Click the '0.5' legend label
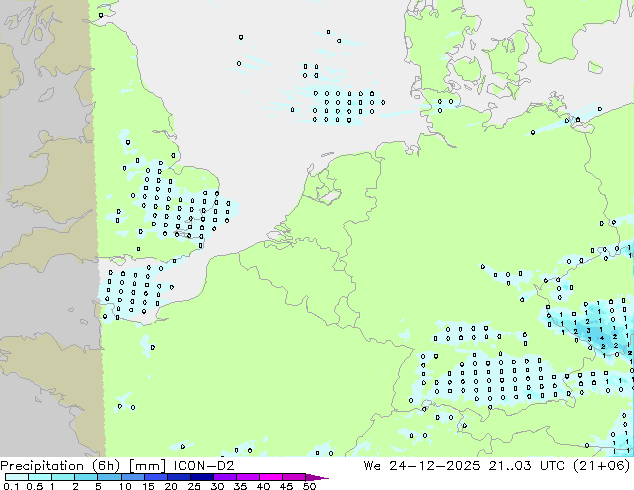The image size is (634, 490). 35,486
